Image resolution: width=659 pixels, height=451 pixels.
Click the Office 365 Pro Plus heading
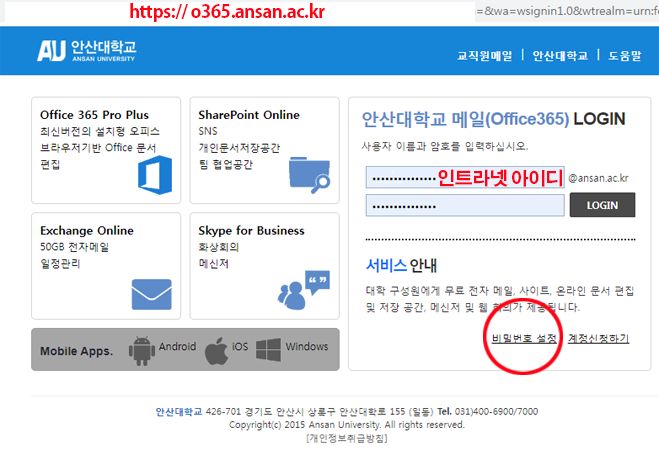click(x=95, y=115)
